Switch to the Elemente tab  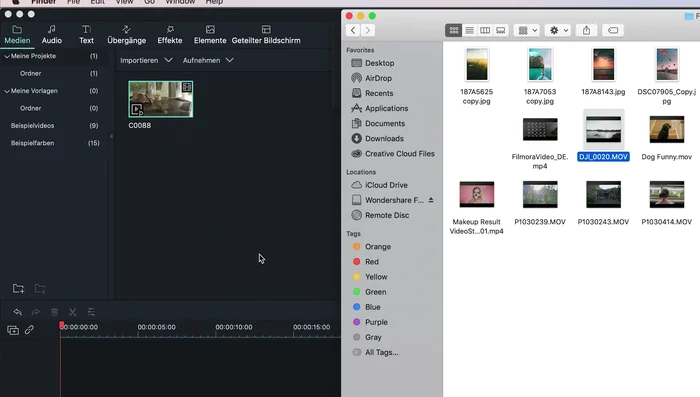click(x=210, y=35)
